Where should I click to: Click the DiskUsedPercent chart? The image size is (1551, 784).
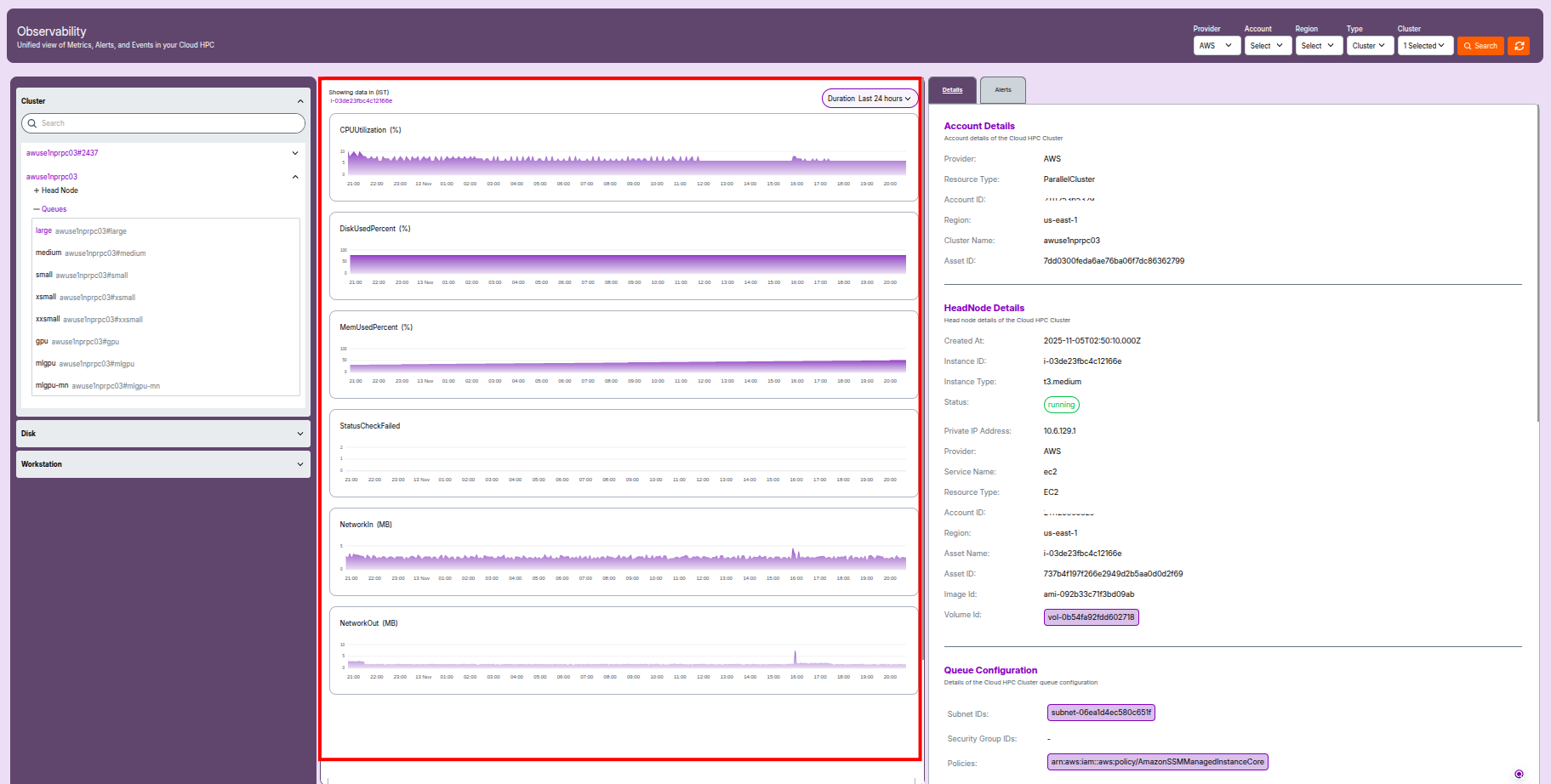(x=624, y=256)
